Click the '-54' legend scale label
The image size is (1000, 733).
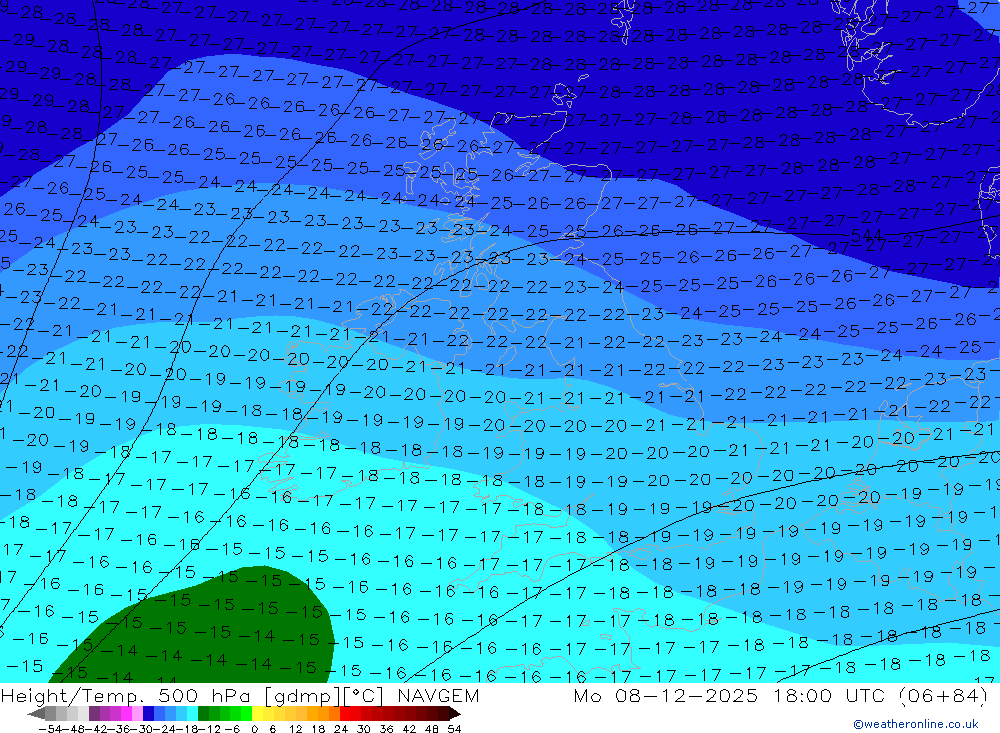50,729
